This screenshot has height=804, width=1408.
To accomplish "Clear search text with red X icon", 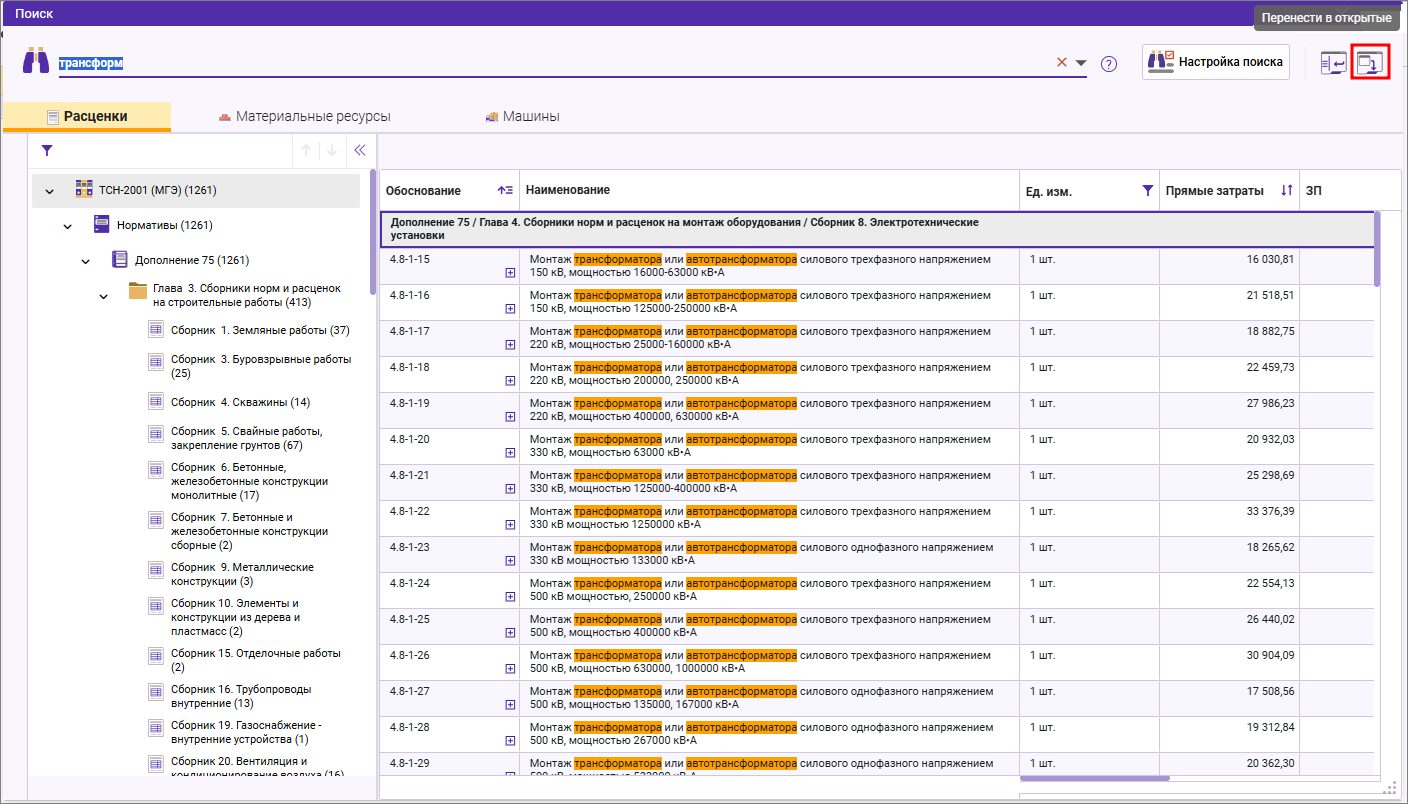I will point(1061,63).
